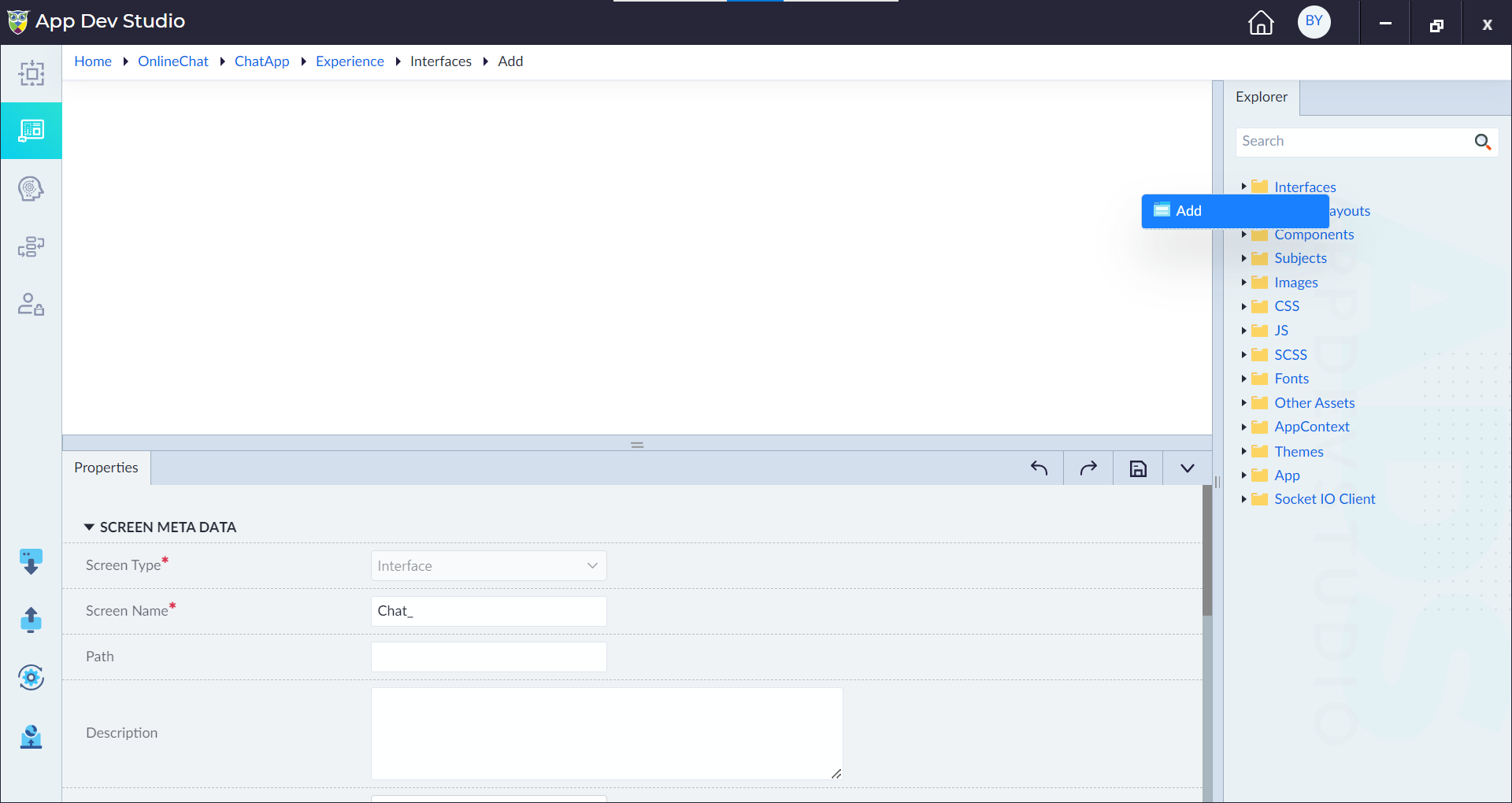
Task: Open the first sidebar frame-layout icon
Action: tap(31, 73)
